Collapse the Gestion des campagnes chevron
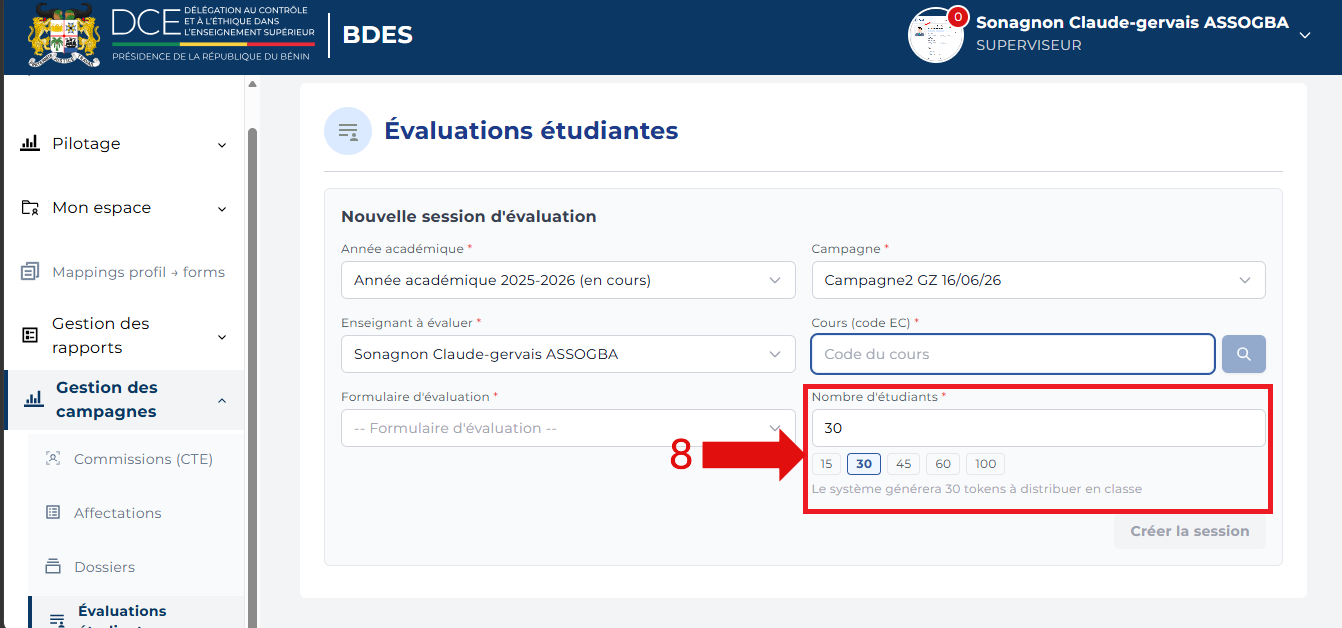The height and width of the screenshot is (628, 1342). click(222, 401)
